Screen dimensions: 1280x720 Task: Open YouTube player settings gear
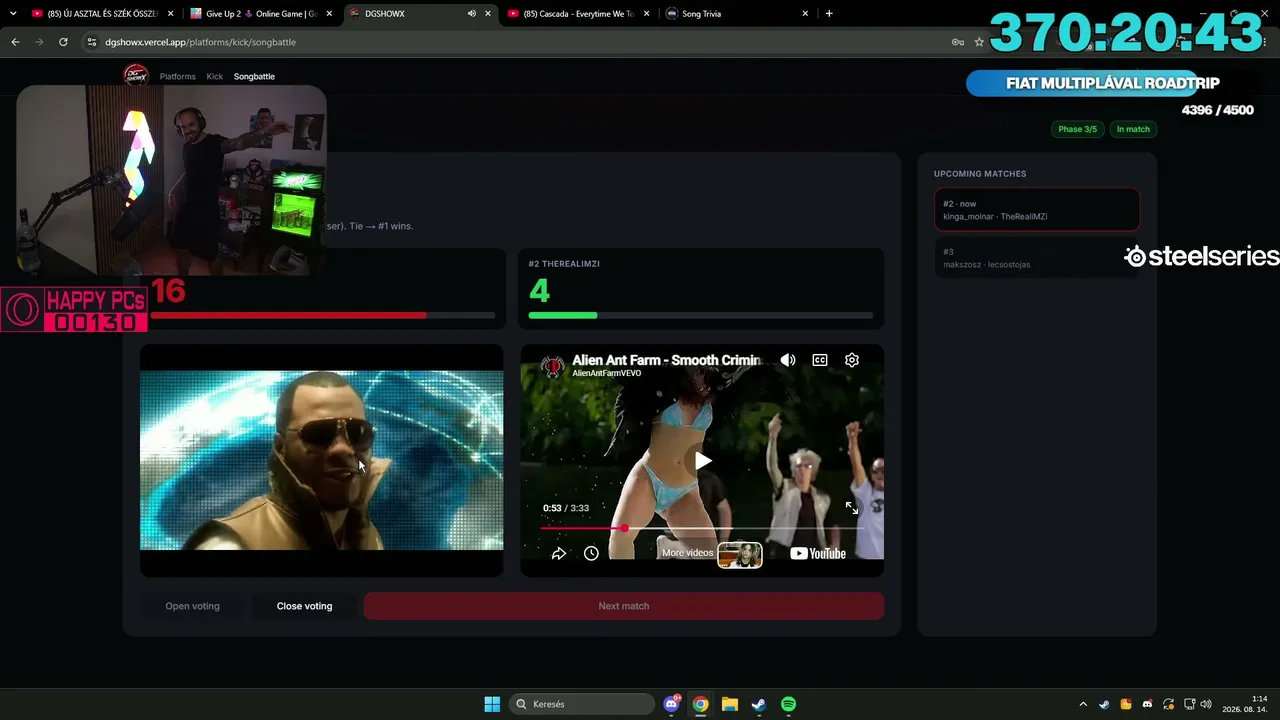coord(852,360)
